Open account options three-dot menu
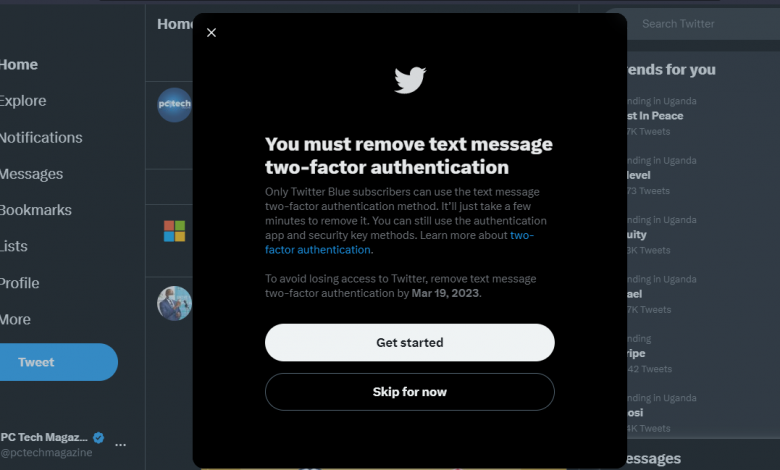Screen dimensions: 780x470 pos(120,445)
